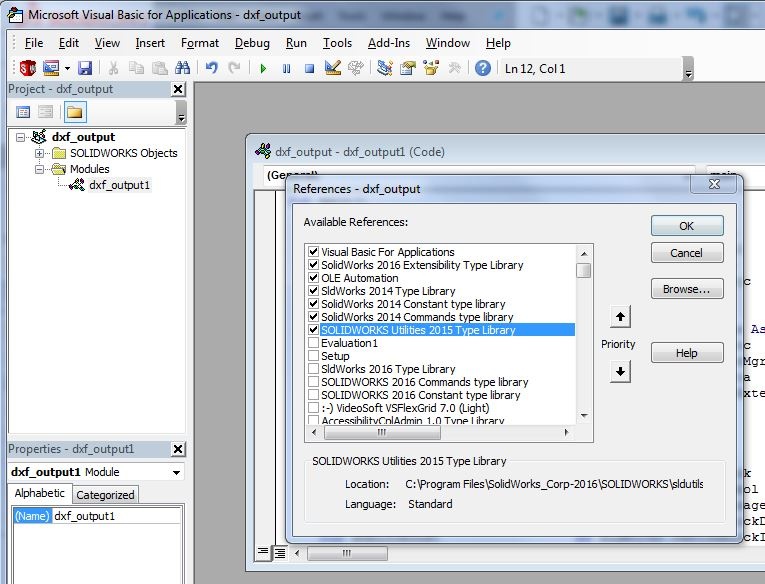Open the Add-Ins menu
Viewport: 765px width, 584px height.
click(389, 43)
